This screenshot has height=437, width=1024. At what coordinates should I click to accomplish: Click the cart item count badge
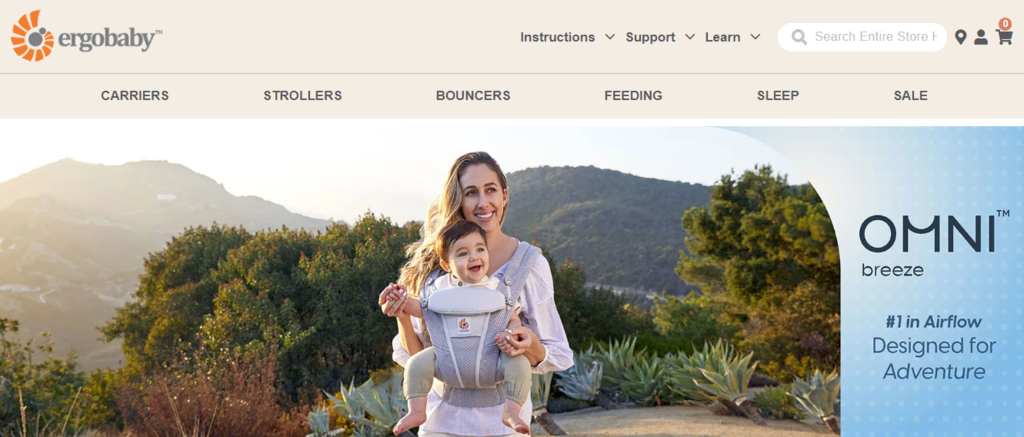click(x=1005, y=24)
